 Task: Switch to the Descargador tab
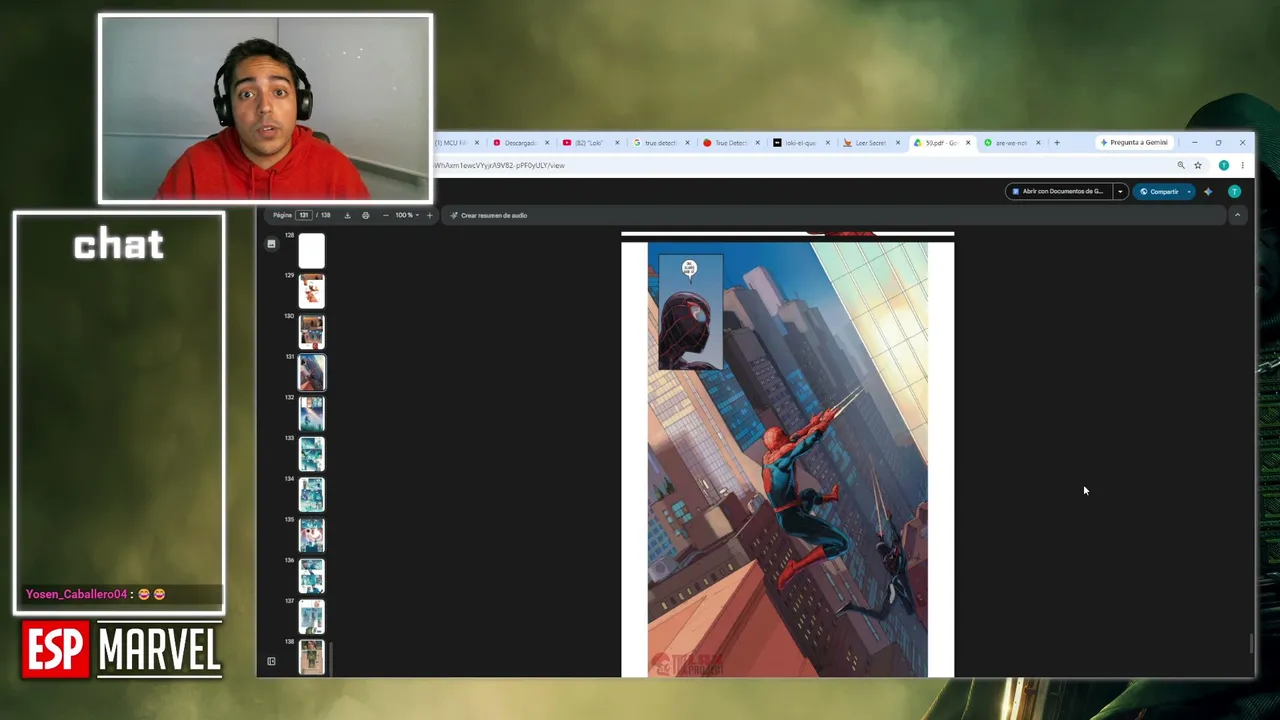click(x=521, y=143)
